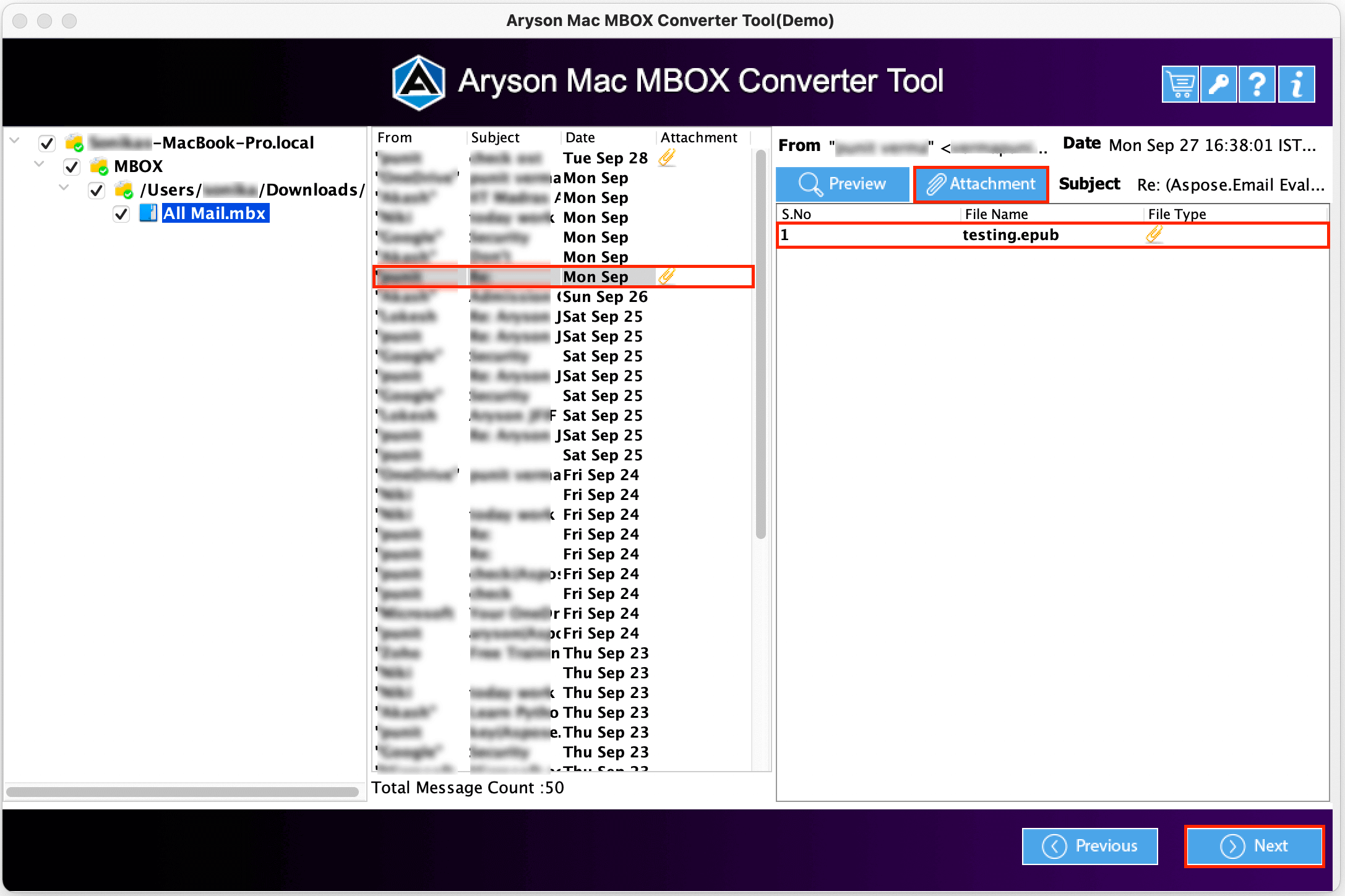Click the -MacBook-Pro.local tree label
The height and width of the screenshot is (896, 1345).
234,143
